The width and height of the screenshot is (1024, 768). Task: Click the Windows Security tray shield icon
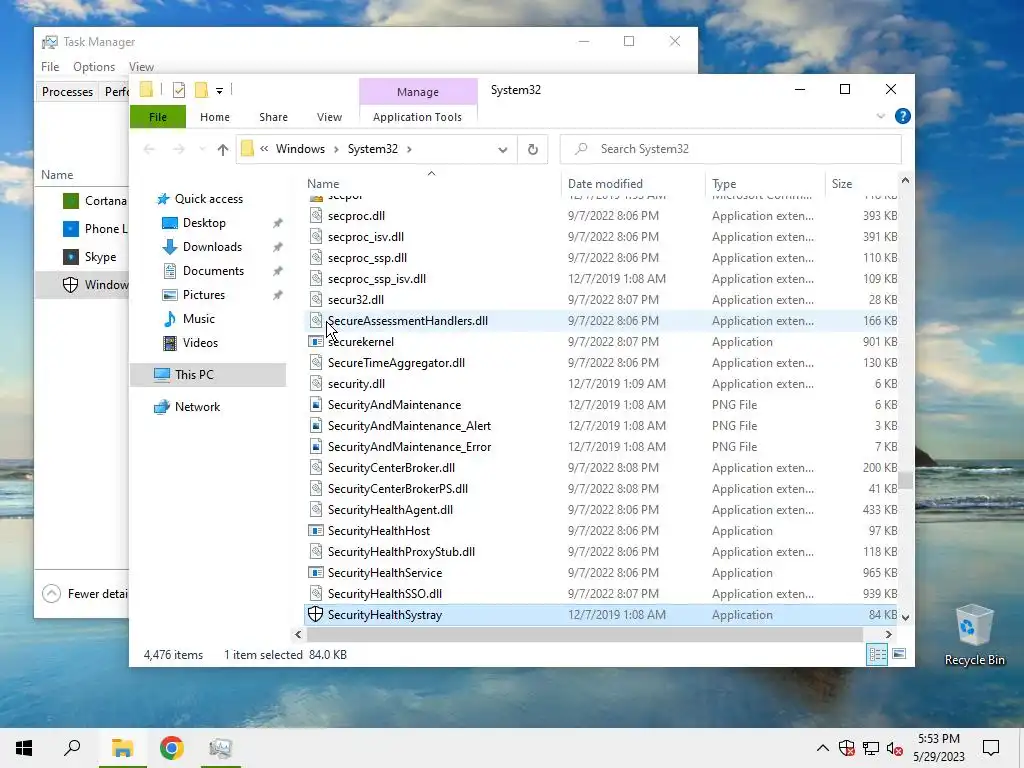click(846, 748)
